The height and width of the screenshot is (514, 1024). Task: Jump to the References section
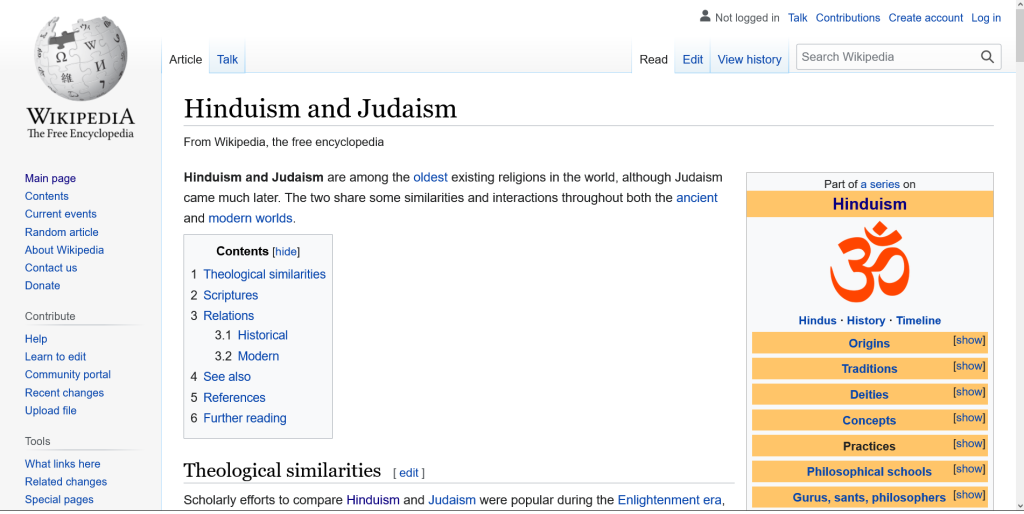pyautogui.click(x=234, y=398)
